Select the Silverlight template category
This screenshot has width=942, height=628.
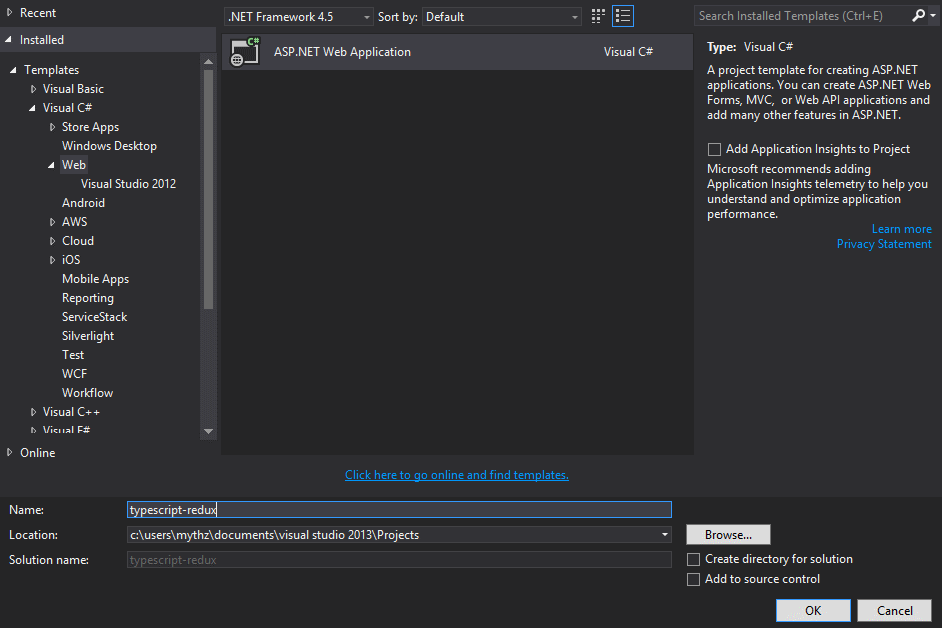click(88, 336)
